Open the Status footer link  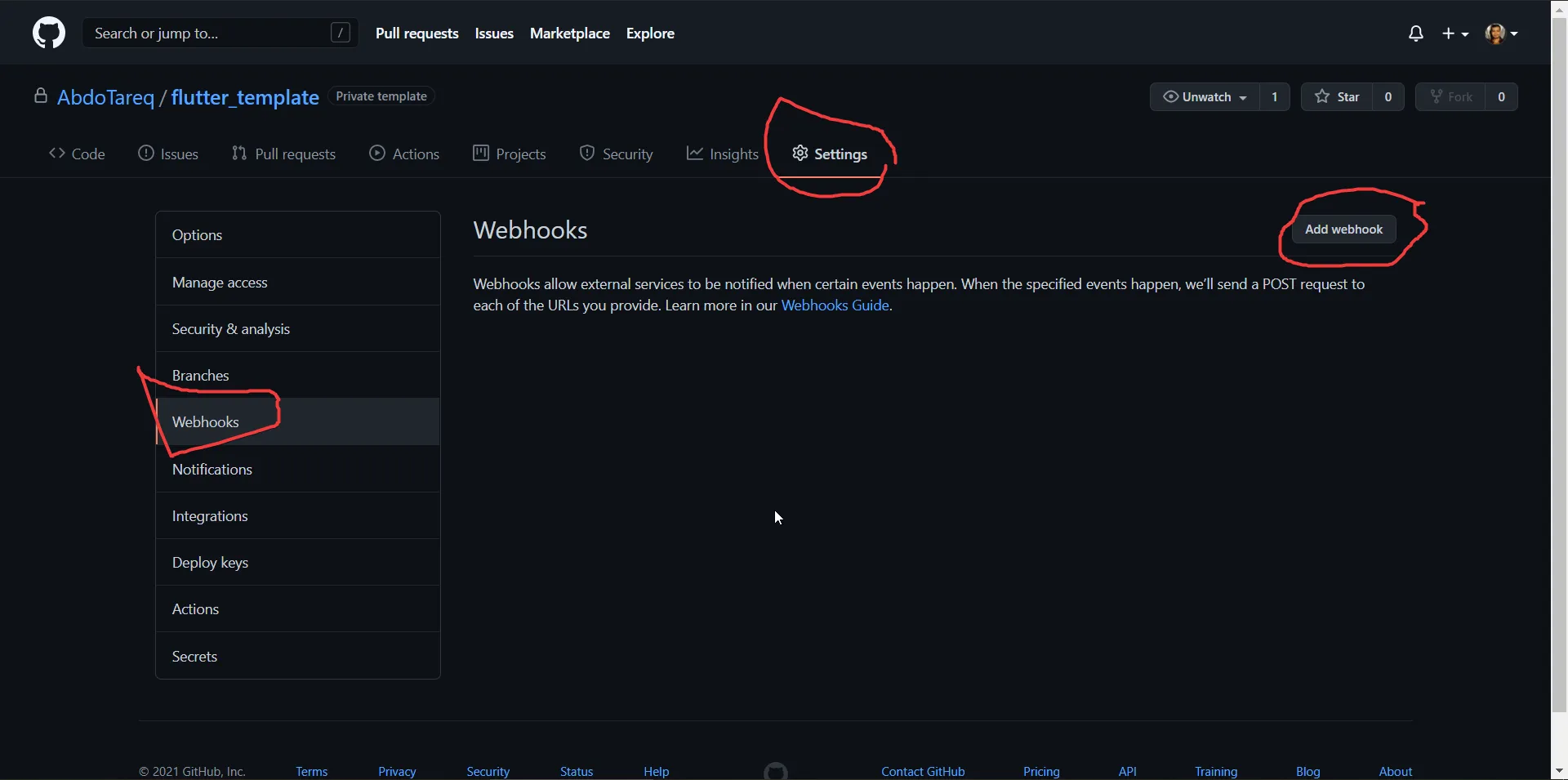click(577, 771)
